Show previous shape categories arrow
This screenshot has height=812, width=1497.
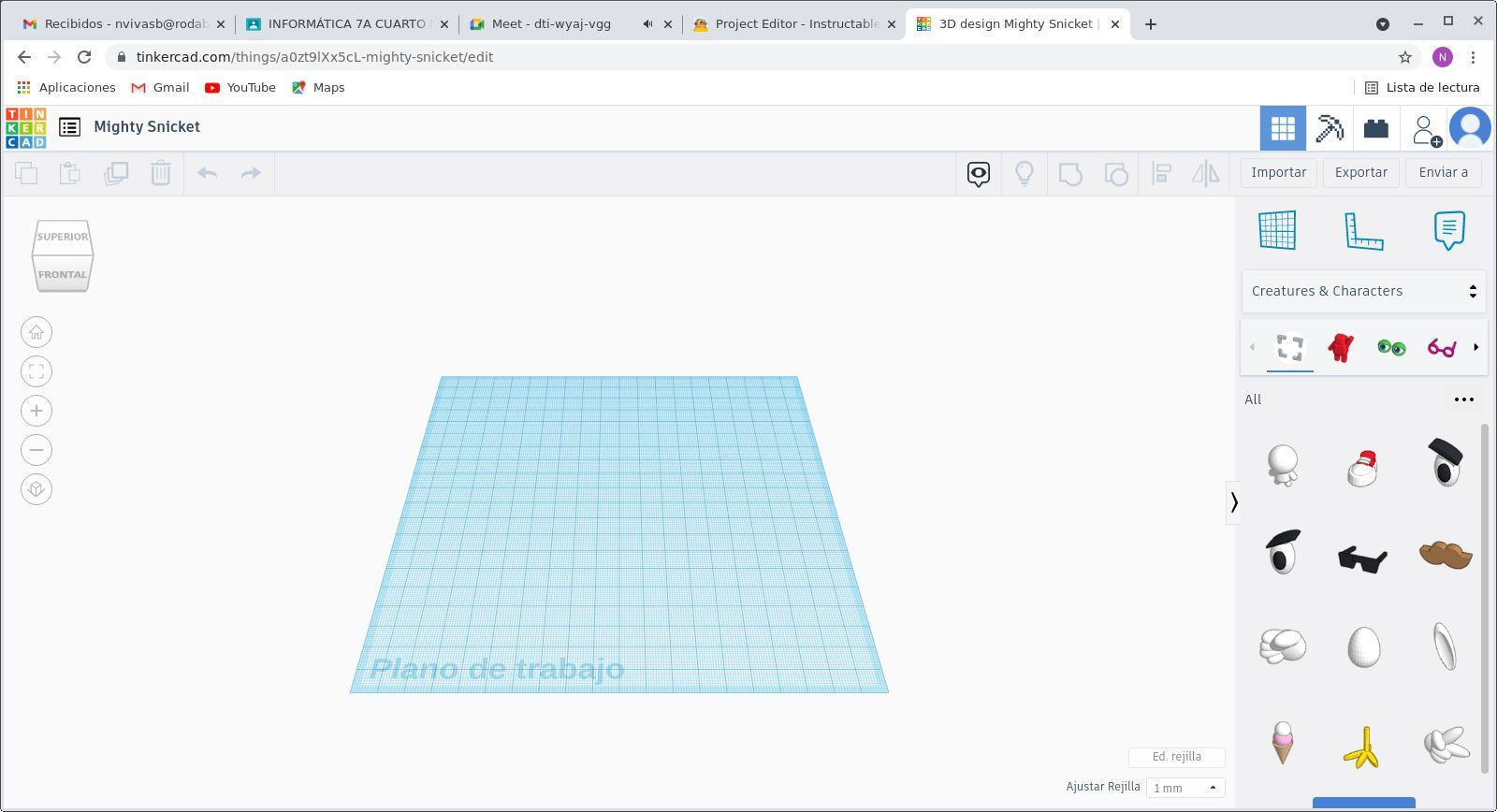(x=1252, y=347)
